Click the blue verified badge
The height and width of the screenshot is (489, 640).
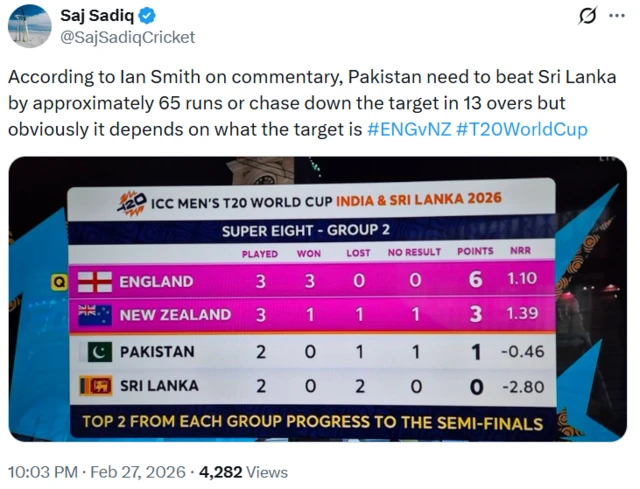tap(147, 16)
